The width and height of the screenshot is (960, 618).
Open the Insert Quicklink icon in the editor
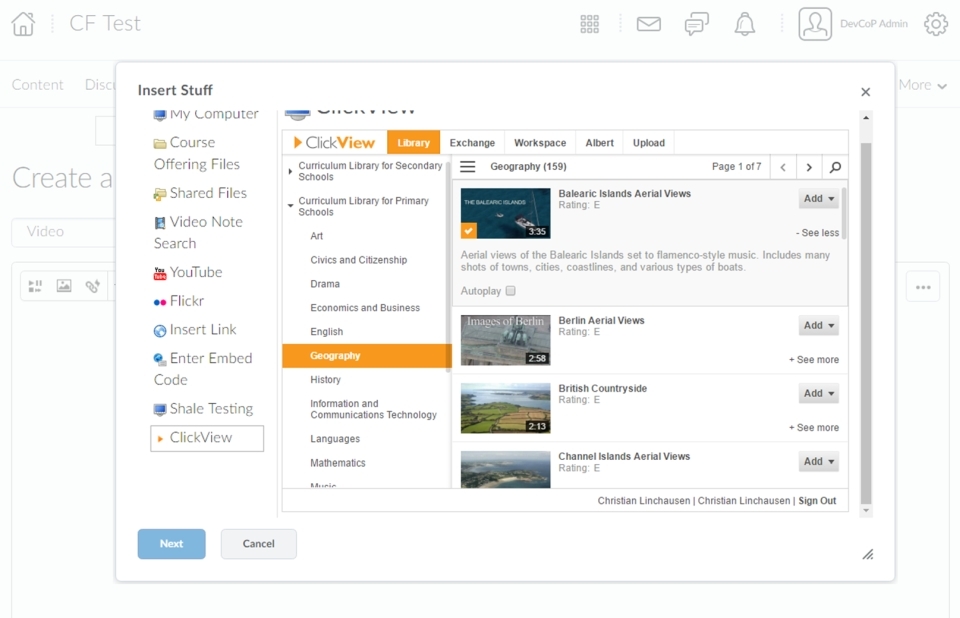pyautogui.click(x=92, y=285)
